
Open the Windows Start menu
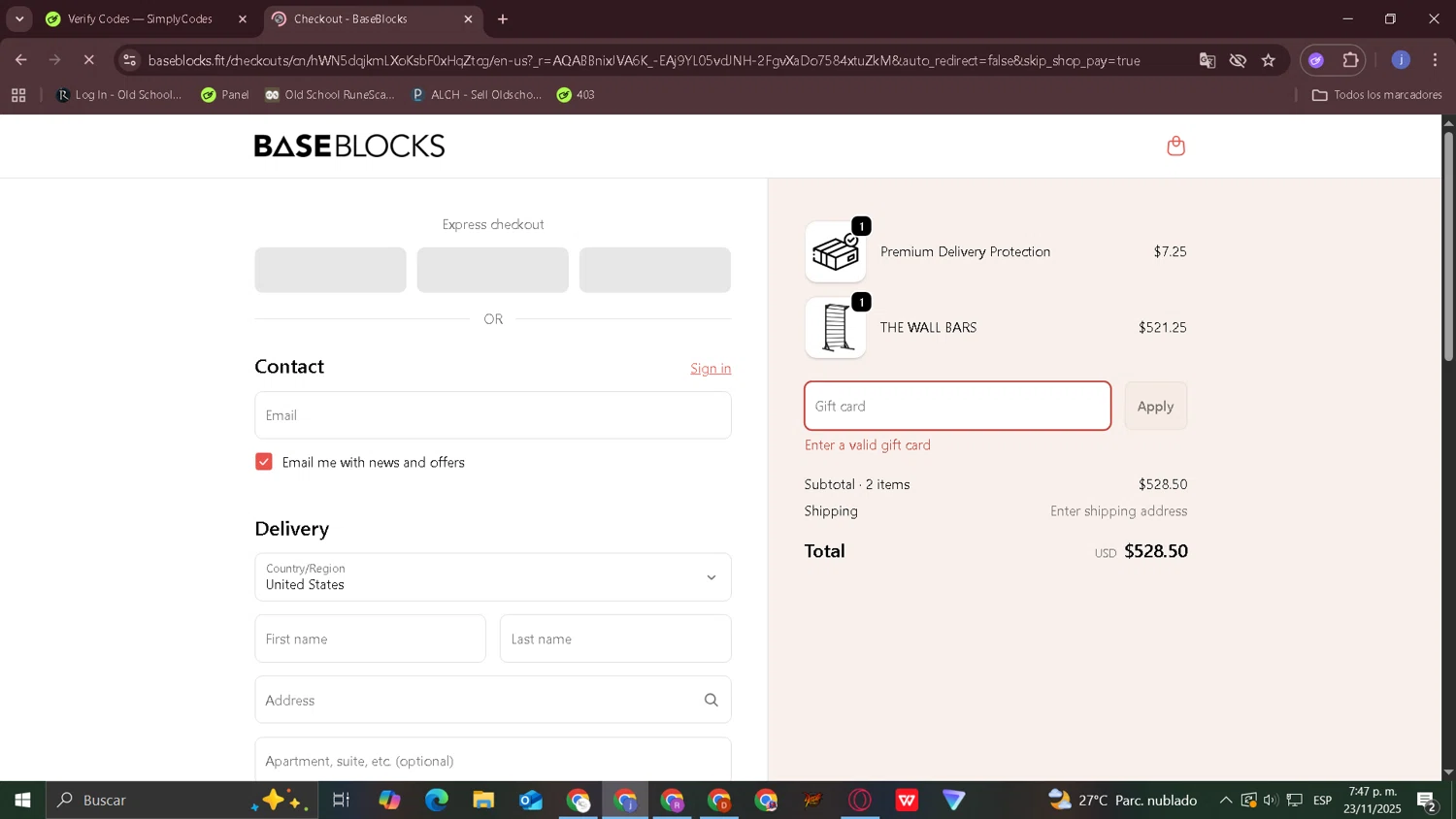pyautogui.click(x=22, y=801)
